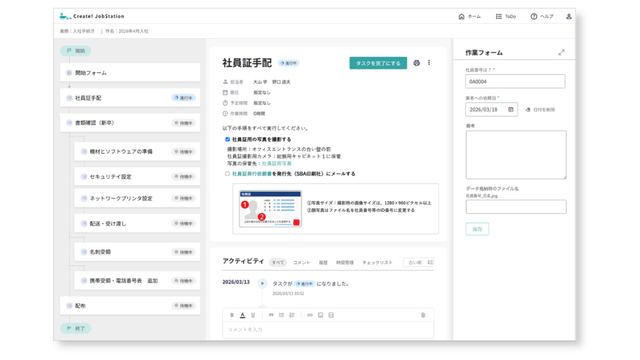Click the date field showing 2026/03/18
The image size is (640, 360).
491,109
